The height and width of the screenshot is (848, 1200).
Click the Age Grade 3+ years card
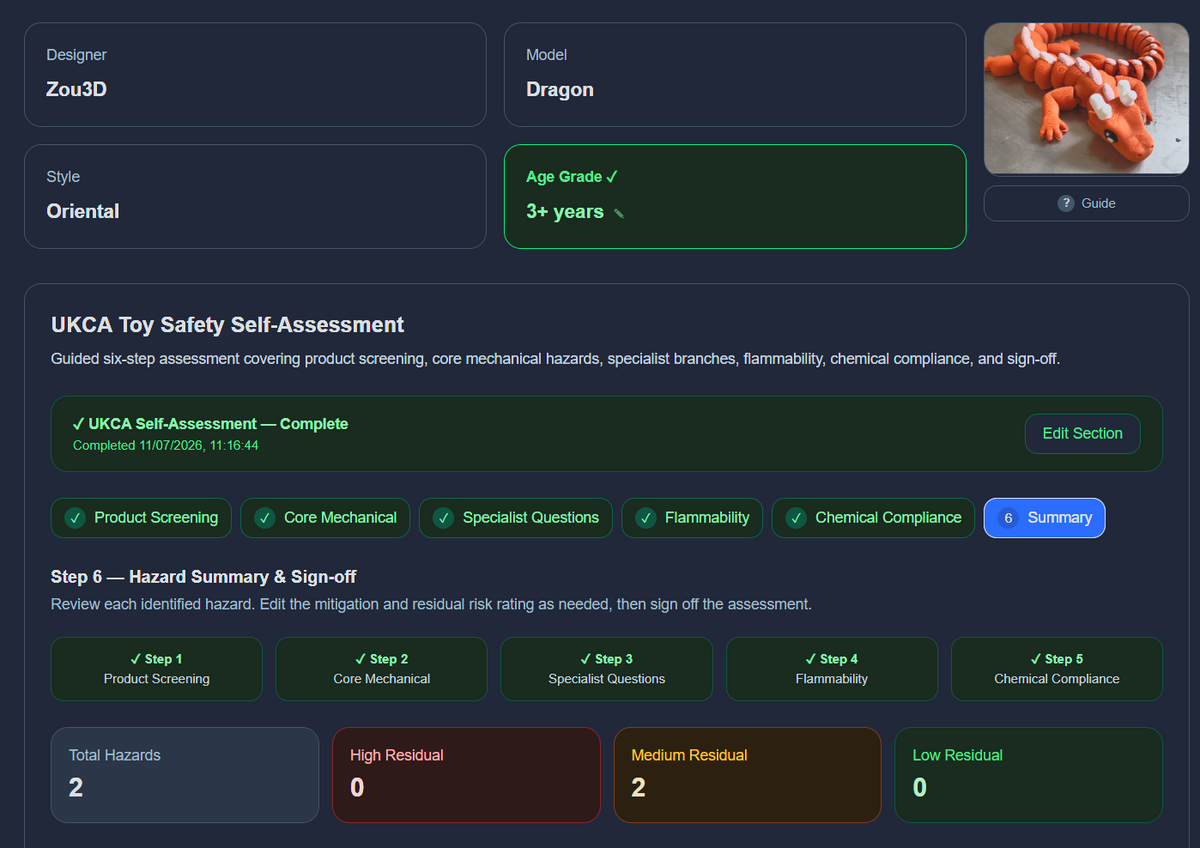click(x=735, y=196)
